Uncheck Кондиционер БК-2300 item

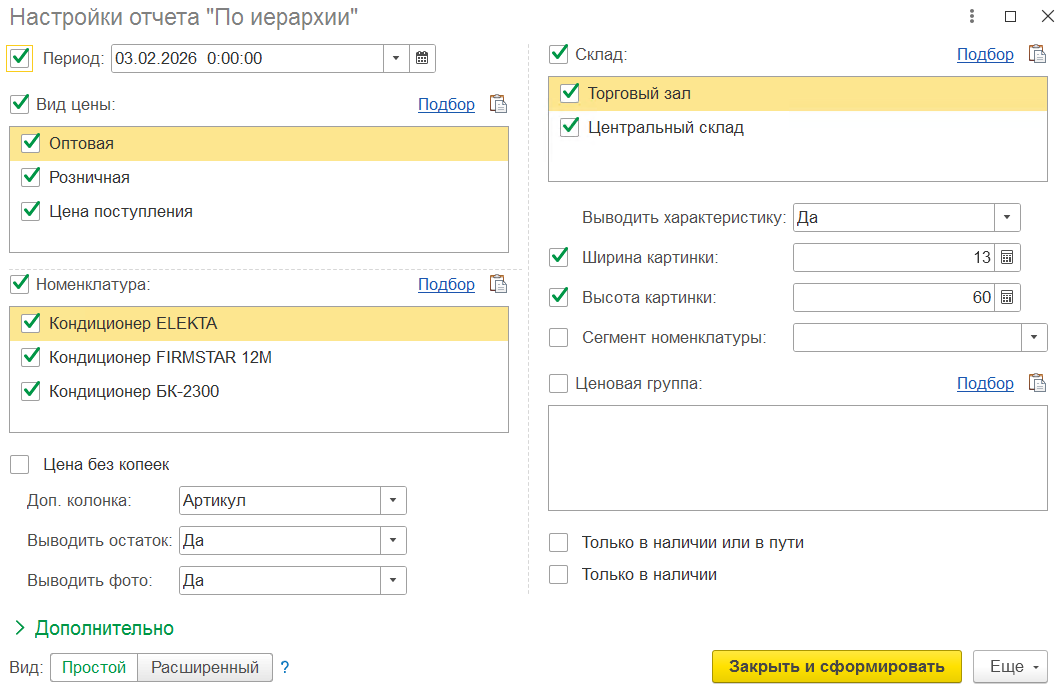coord(31,391)
